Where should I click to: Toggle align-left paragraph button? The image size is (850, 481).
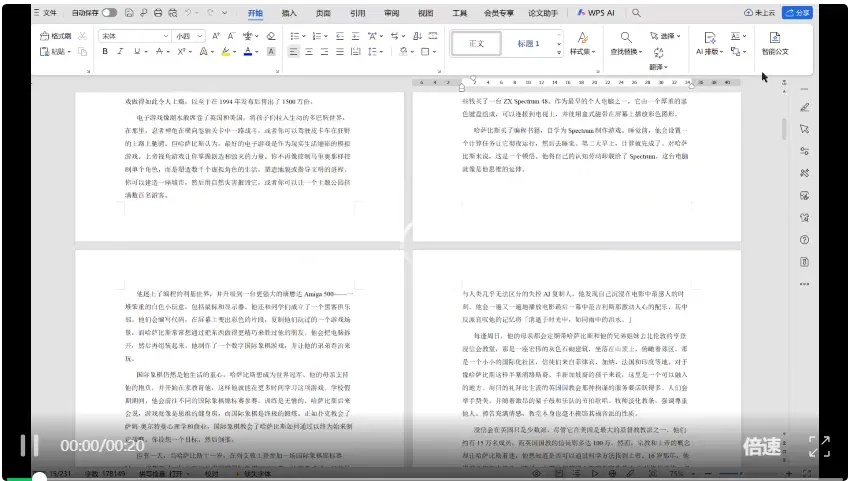293,52
